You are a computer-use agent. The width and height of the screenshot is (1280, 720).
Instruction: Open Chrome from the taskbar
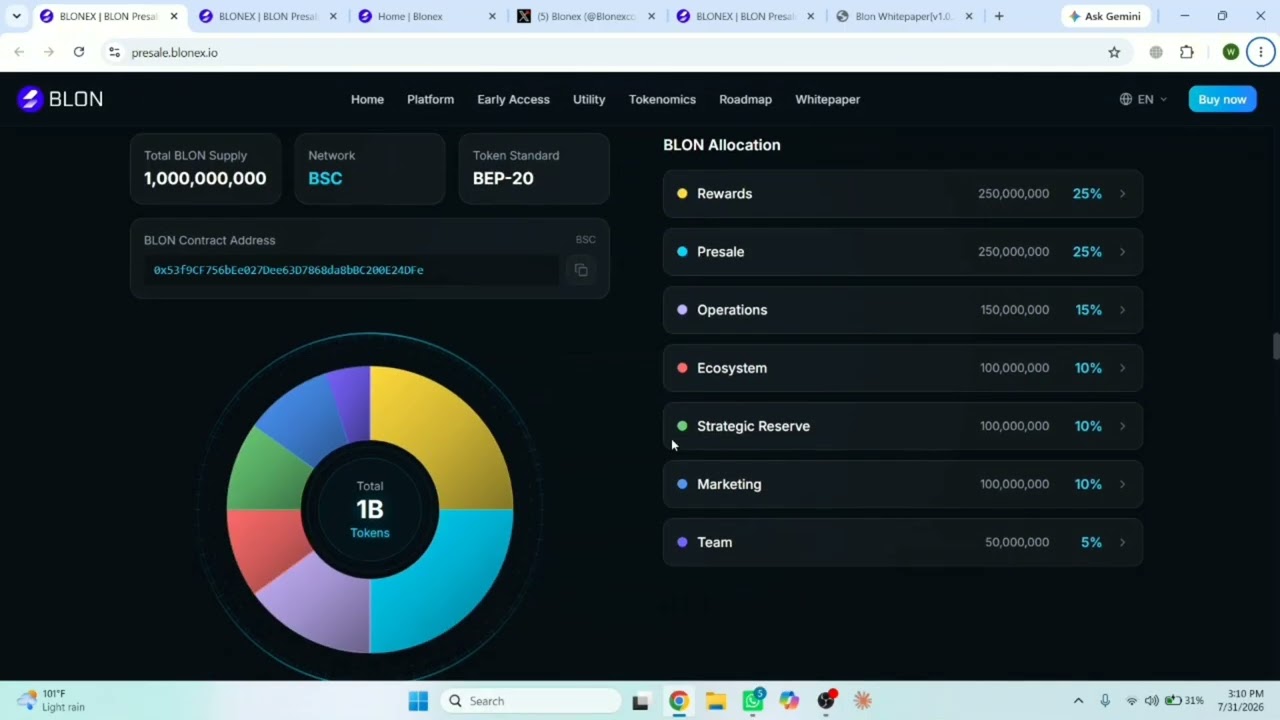coord(678,701)
